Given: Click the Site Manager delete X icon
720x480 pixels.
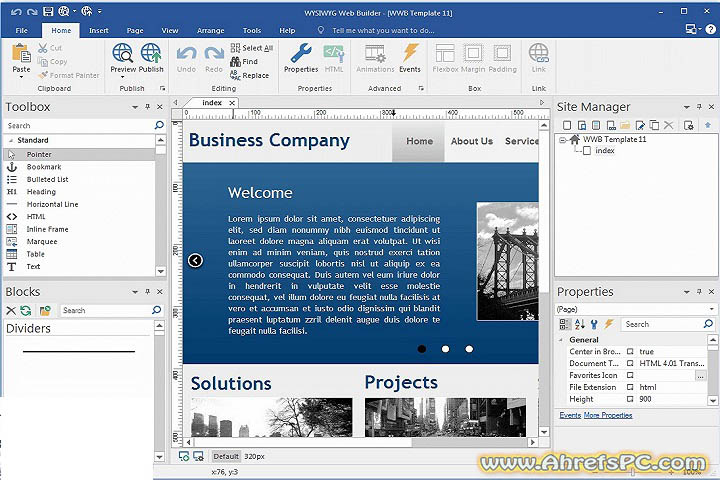Looking at the screenshot, I should (x=669, y=125).
